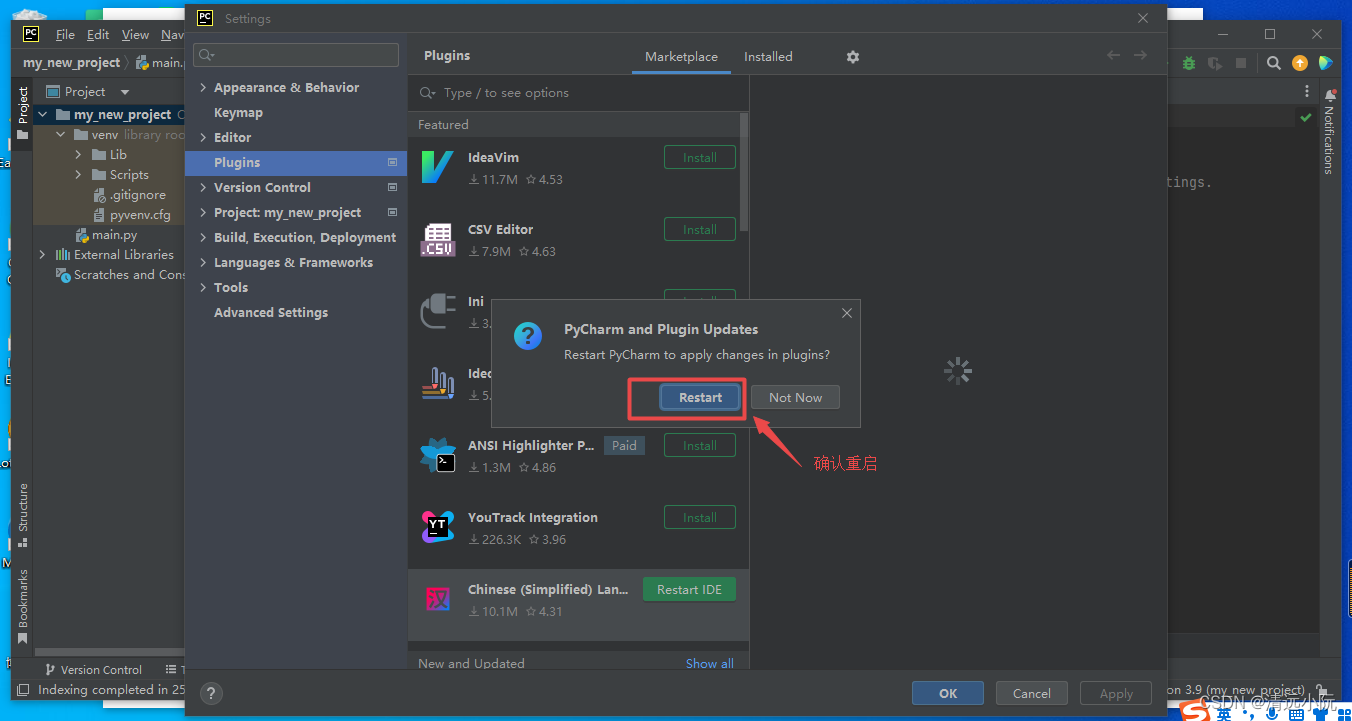1352x721 pixels.
Task: Click Restart IDE for the Chinese language pack
Action: click(689, 590)
